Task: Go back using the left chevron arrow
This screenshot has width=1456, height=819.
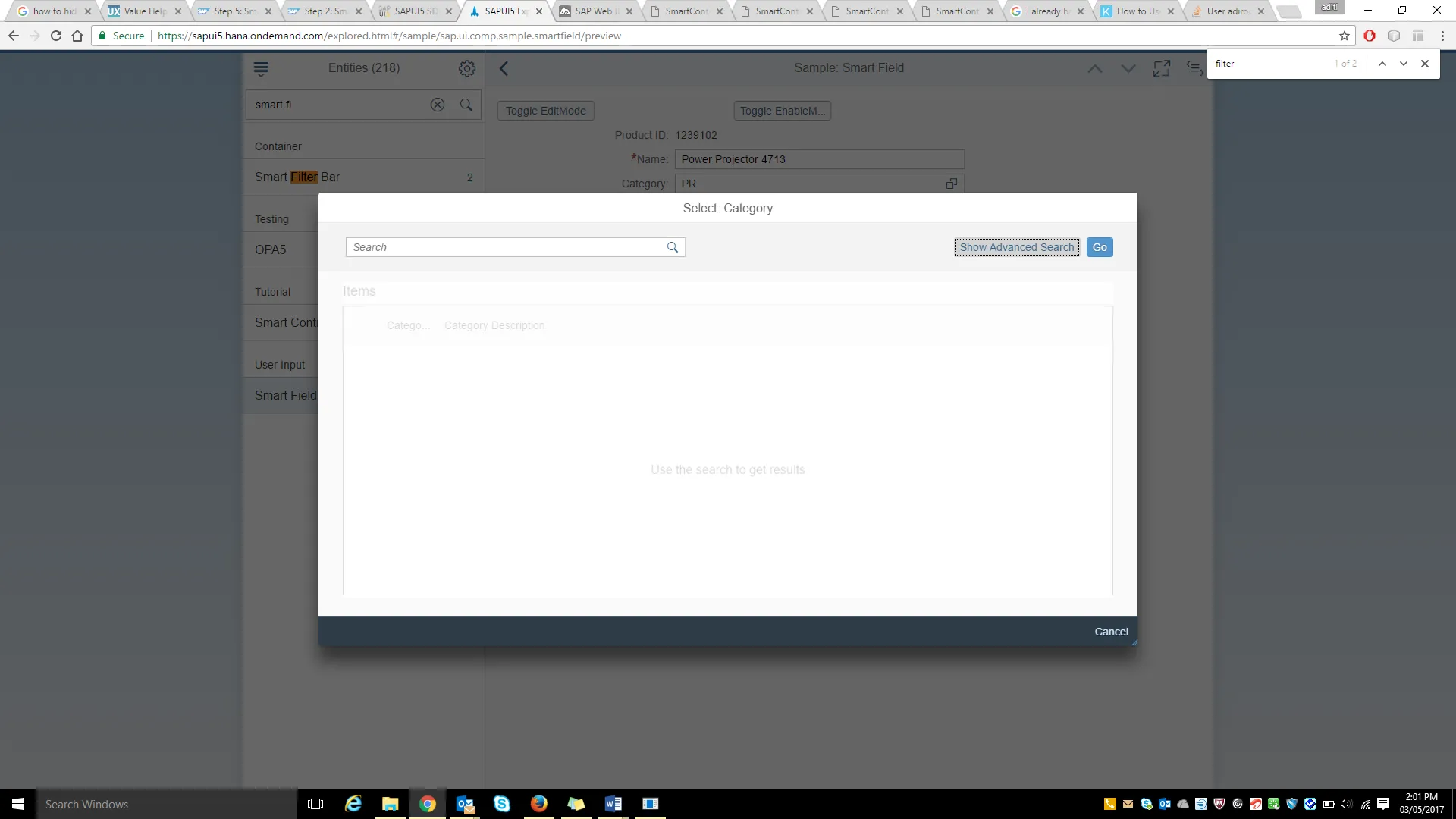Action: 504,68
